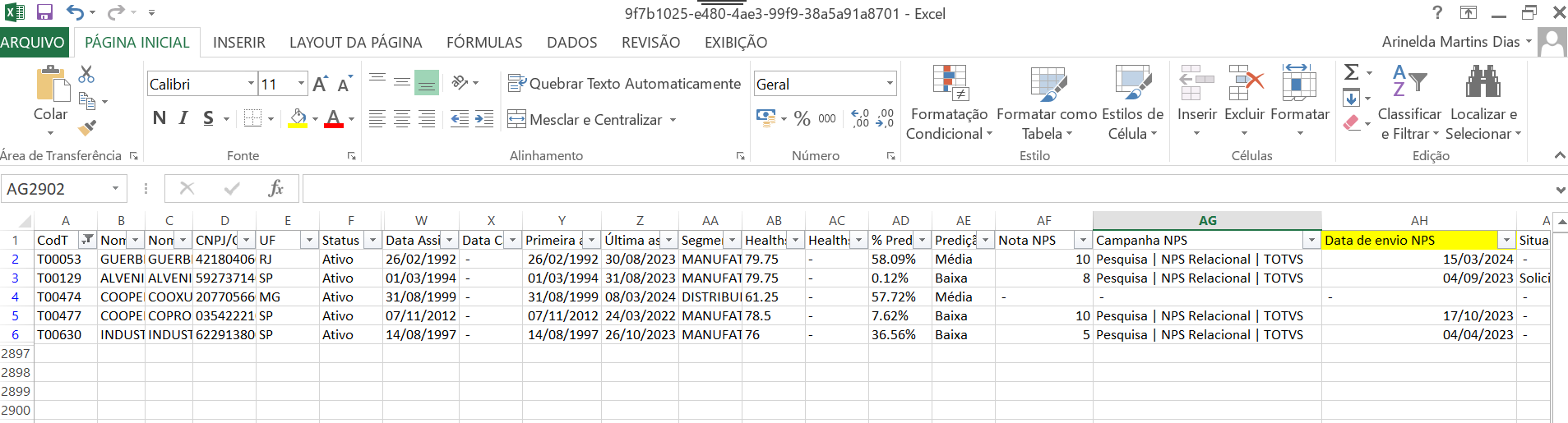Open the Campanha NPS filter dropdown

point(1311,241)
